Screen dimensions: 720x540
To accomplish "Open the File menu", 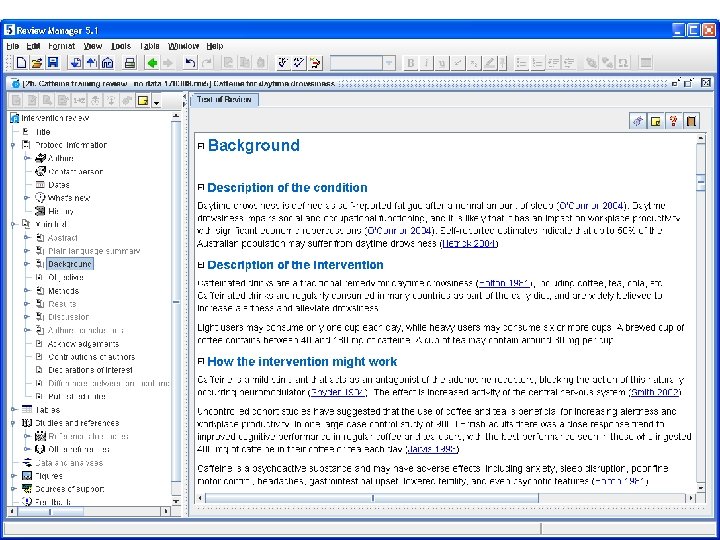I will point(12,46).
